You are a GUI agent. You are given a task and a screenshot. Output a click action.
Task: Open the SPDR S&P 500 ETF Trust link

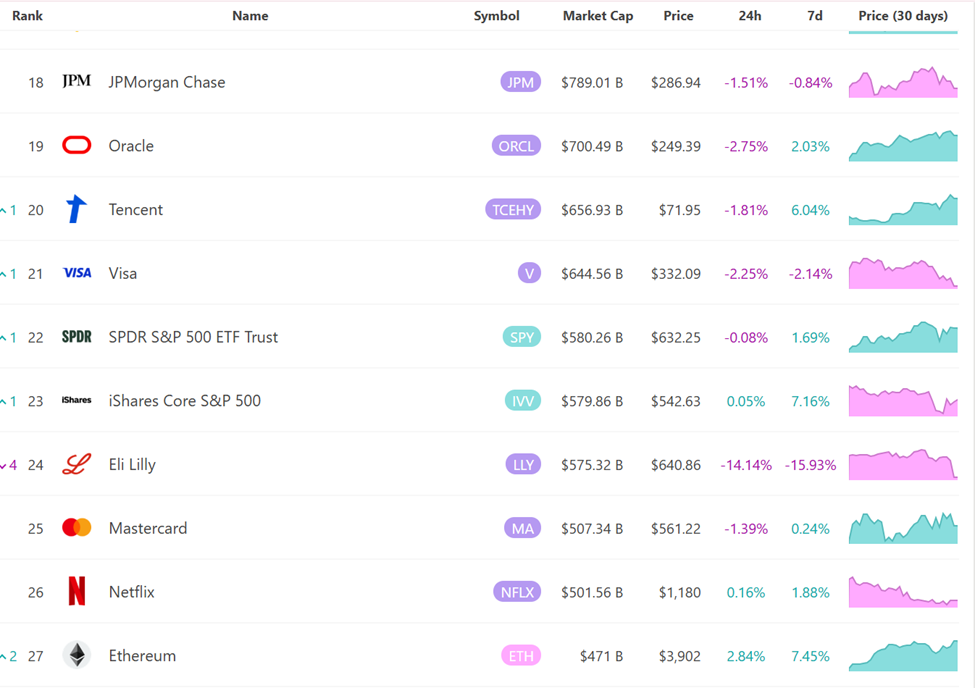pyautogui.click(x=193, y=337)
